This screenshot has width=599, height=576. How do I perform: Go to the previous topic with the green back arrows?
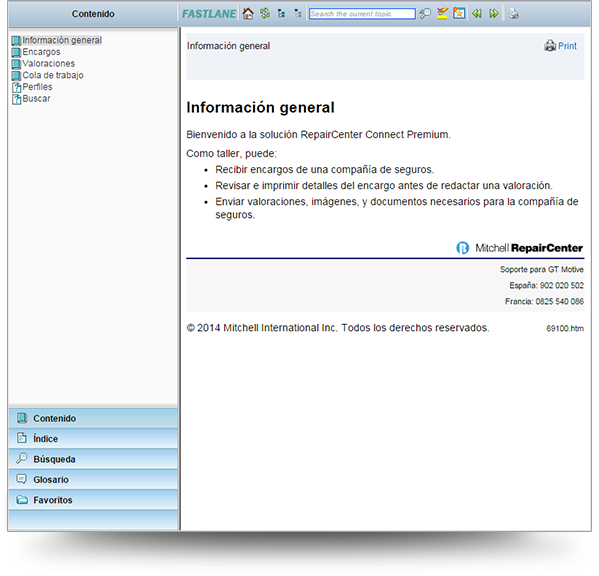point(476,14)
